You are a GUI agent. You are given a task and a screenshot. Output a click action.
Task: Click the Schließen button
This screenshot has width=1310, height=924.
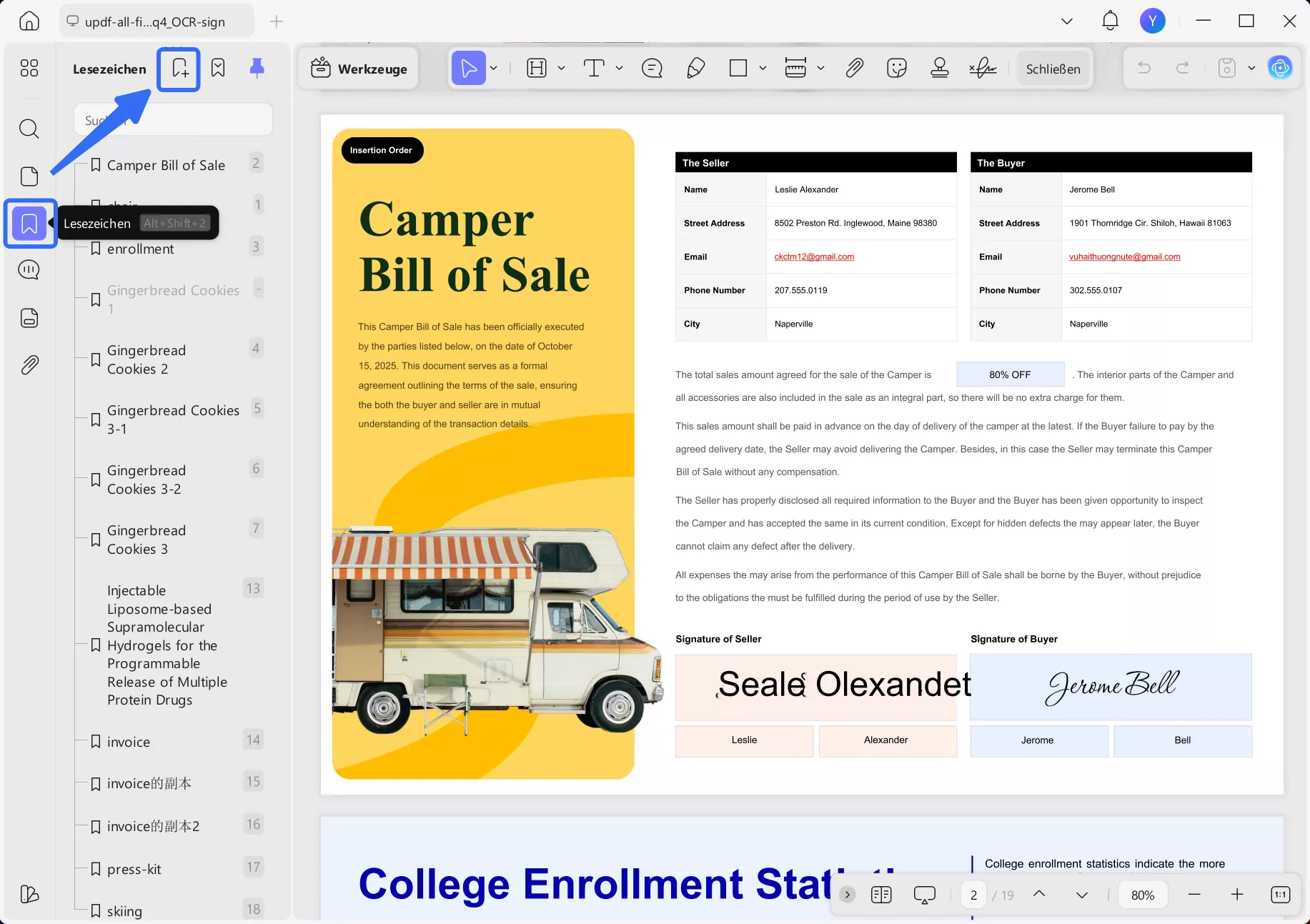(x=1053, y=69)
